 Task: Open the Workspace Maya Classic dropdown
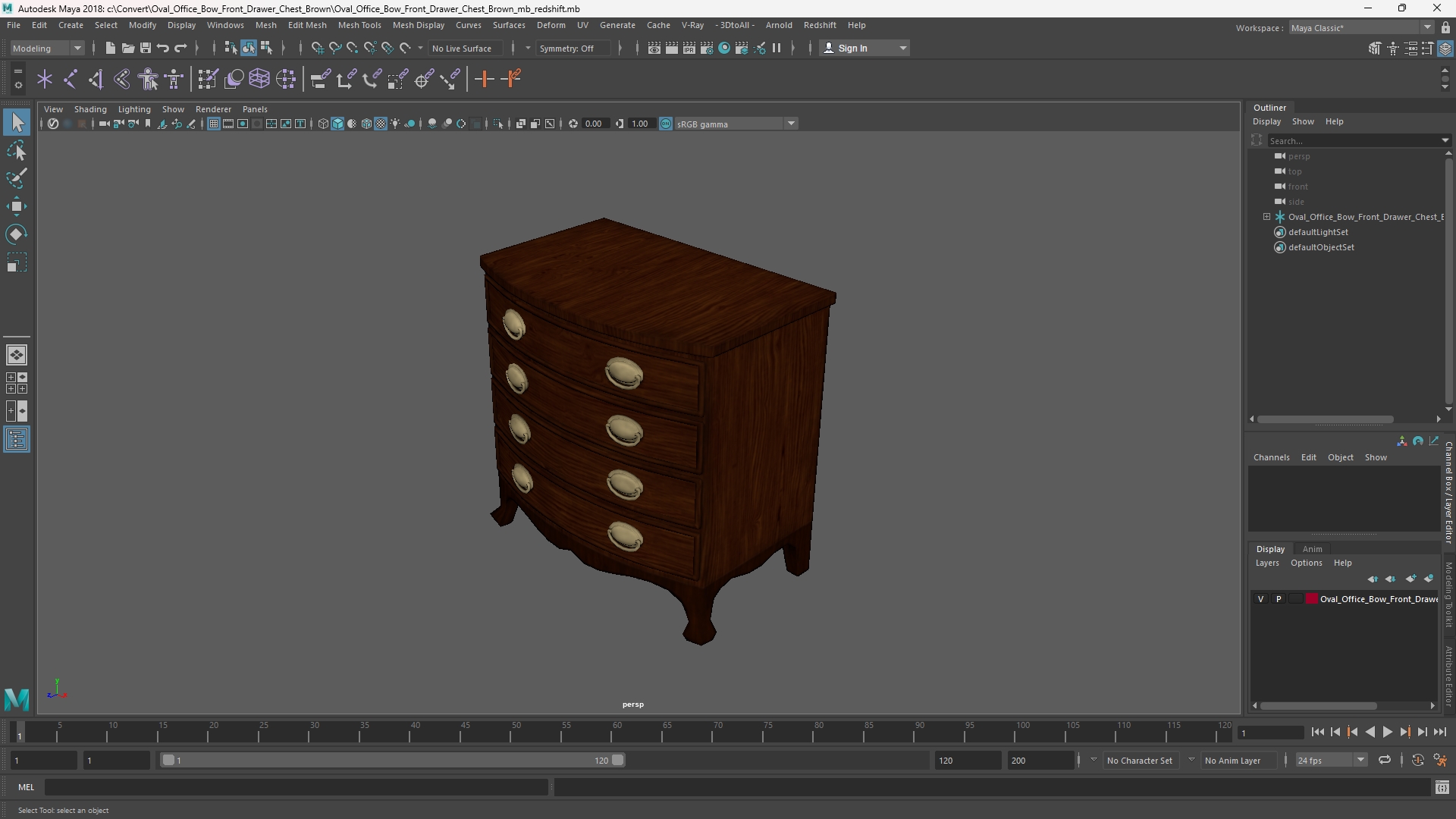[1361, 27]
